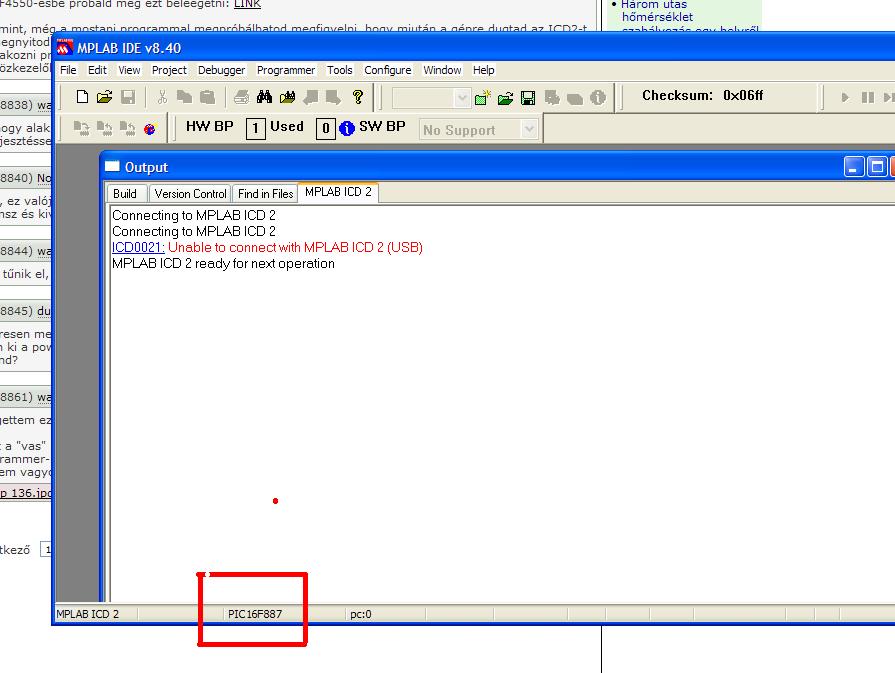Click the MPLAB IDE v8.40 title bar icon

(64, 47)
